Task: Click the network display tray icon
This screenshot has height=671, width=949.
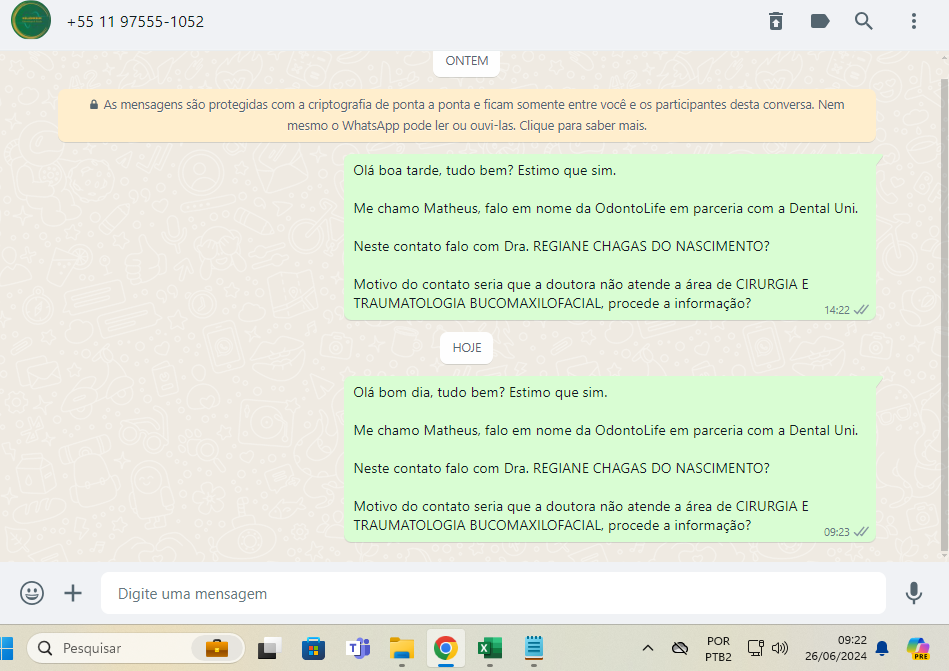Action: click(755, 648)
